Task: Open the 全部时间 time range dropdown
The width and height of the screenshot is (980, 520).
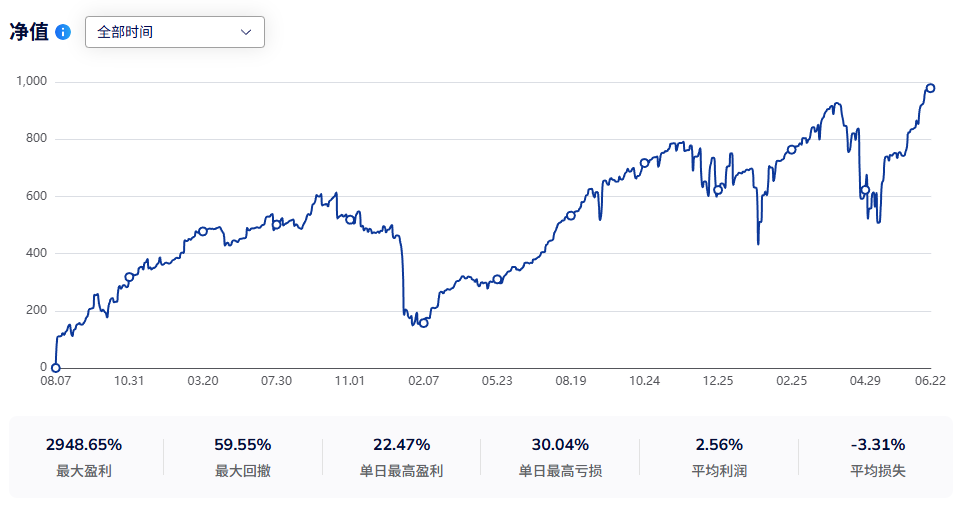Action: click(175, 32)
